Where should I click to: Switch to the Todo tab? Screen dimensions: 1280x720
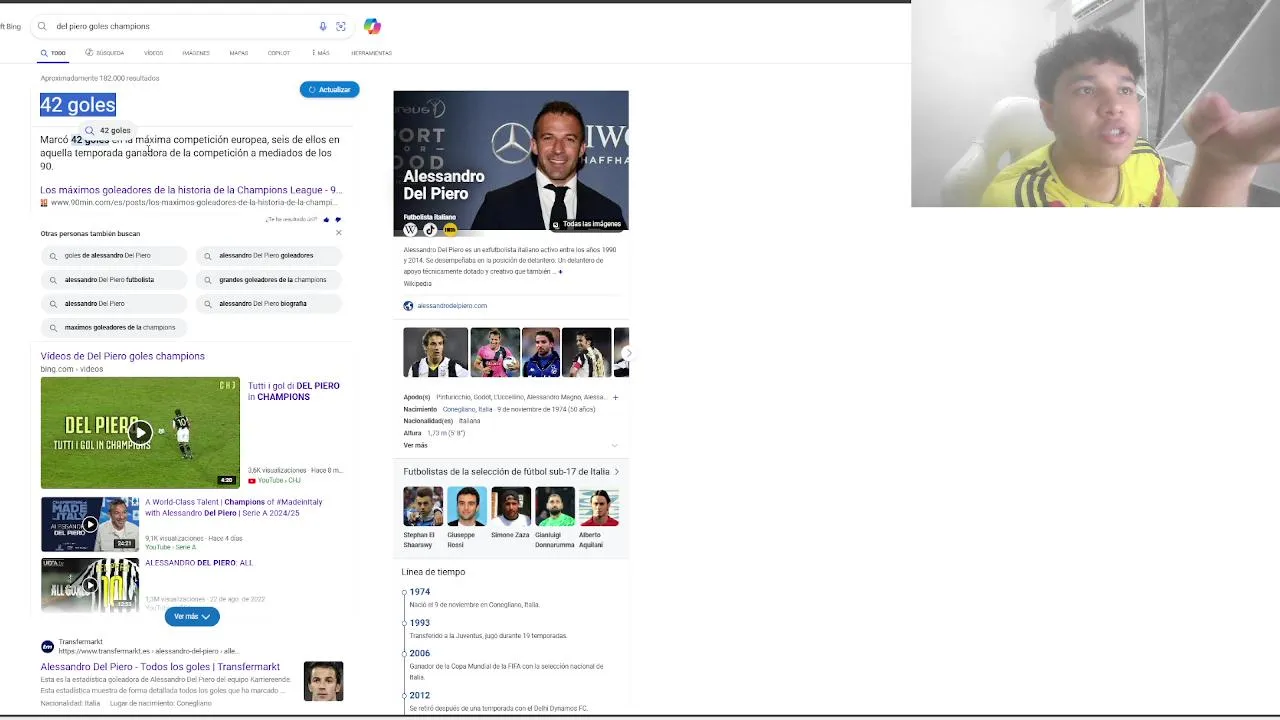pos(53,53)
